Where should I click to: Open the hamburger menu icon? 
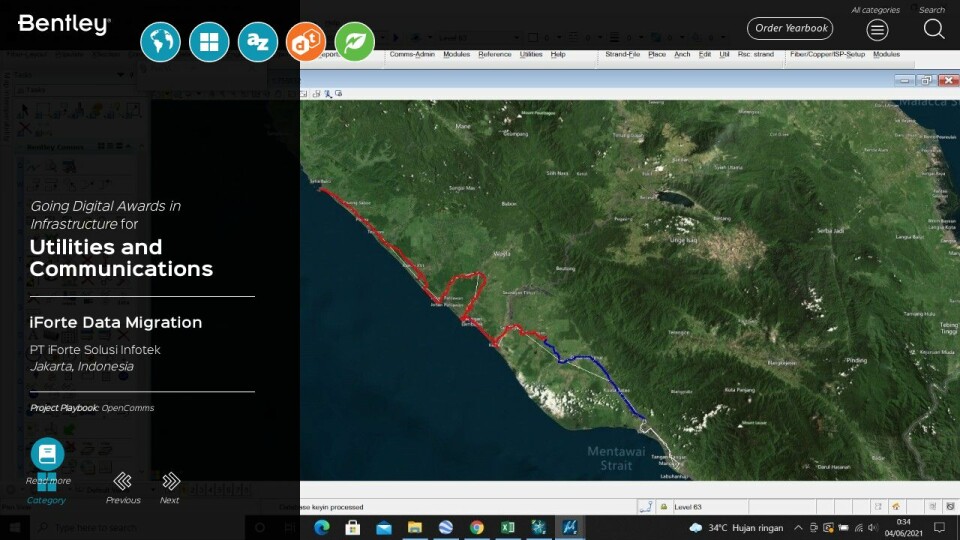(877, 29)
